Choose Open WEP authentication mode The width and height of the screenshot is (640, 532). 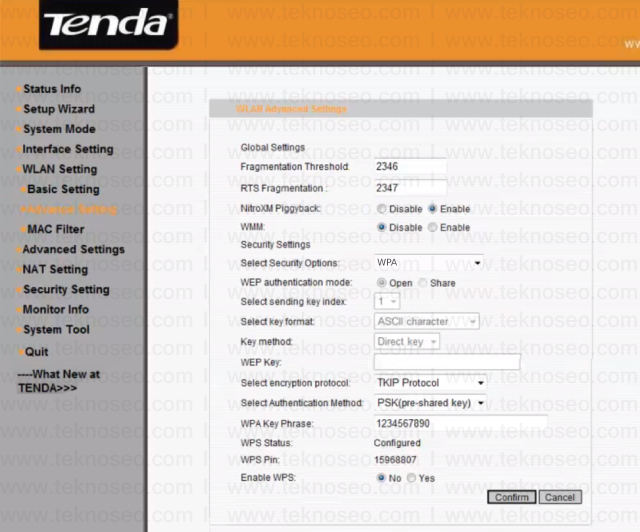[x=382, y=283]
